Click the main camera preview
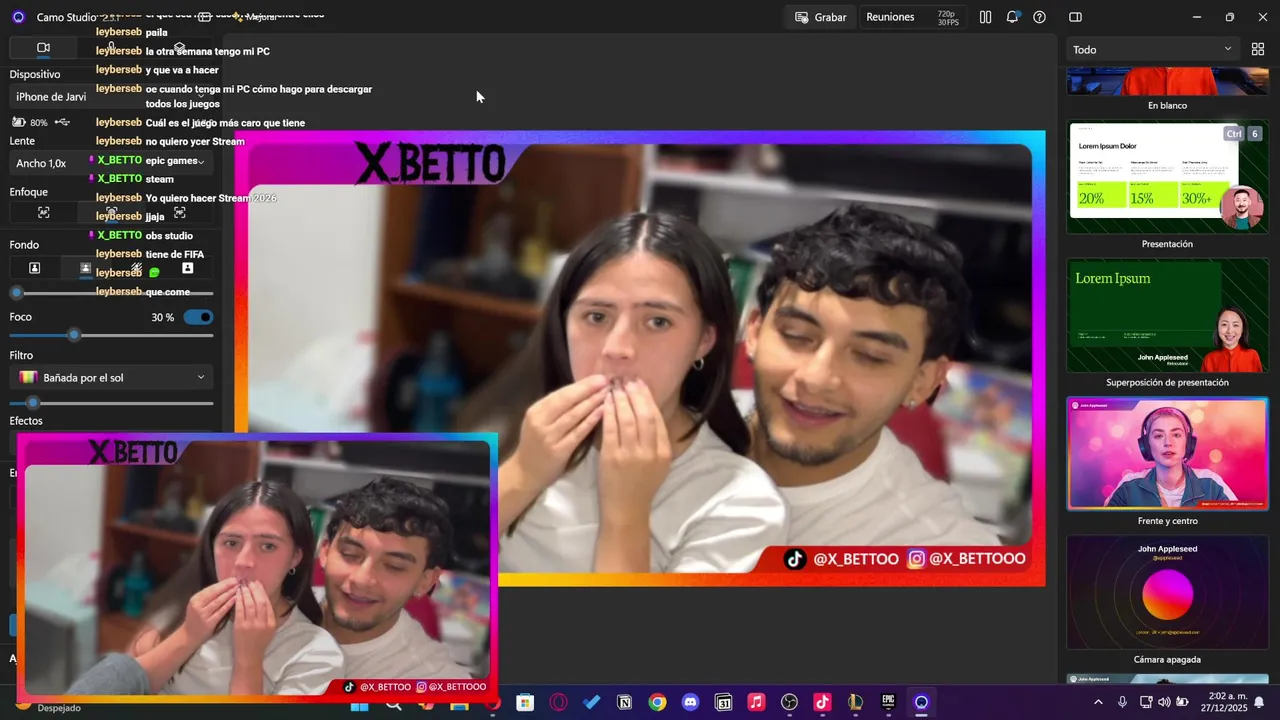The width and height of the screenshot is (1280, 720). click(x=640, y=358)
